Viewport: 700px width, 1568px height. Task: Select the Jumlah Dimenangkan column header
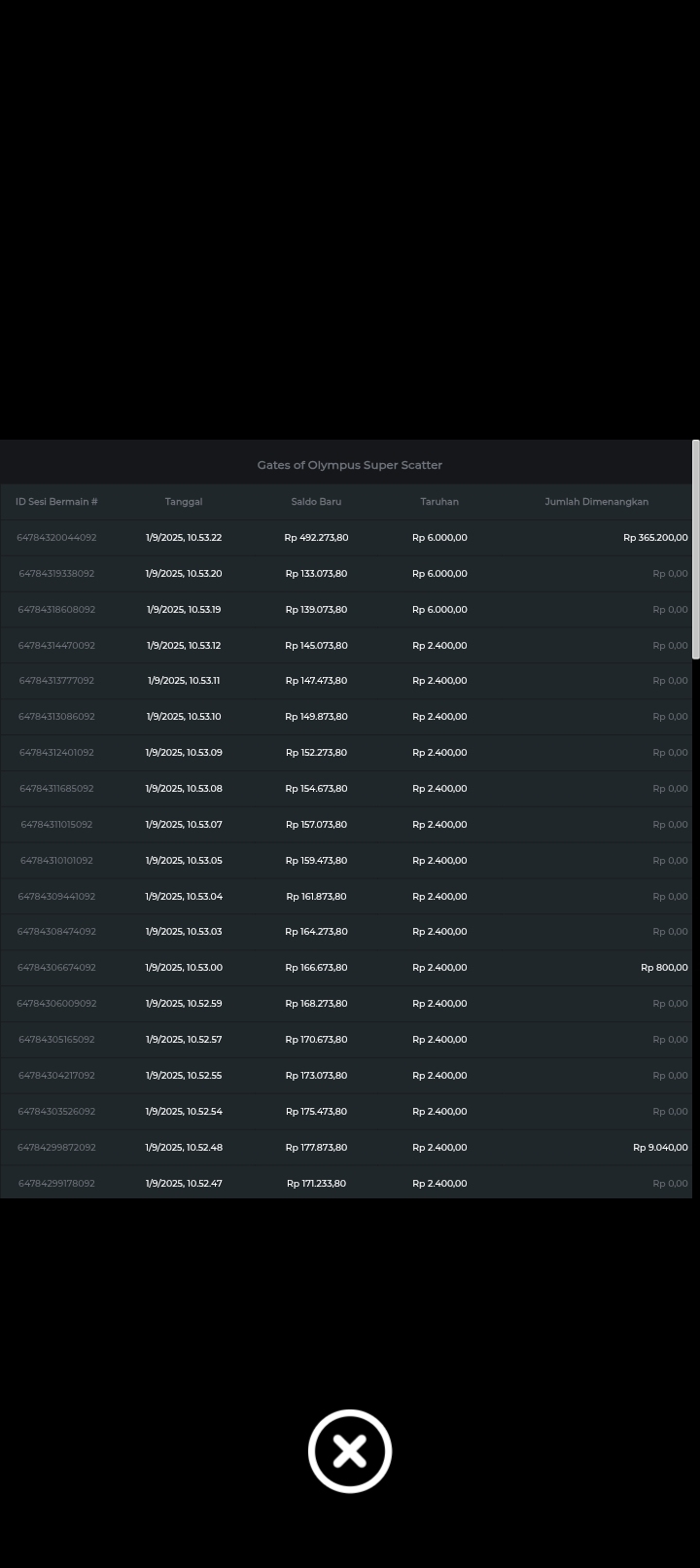pyautogui.click(x=596, y=502)
